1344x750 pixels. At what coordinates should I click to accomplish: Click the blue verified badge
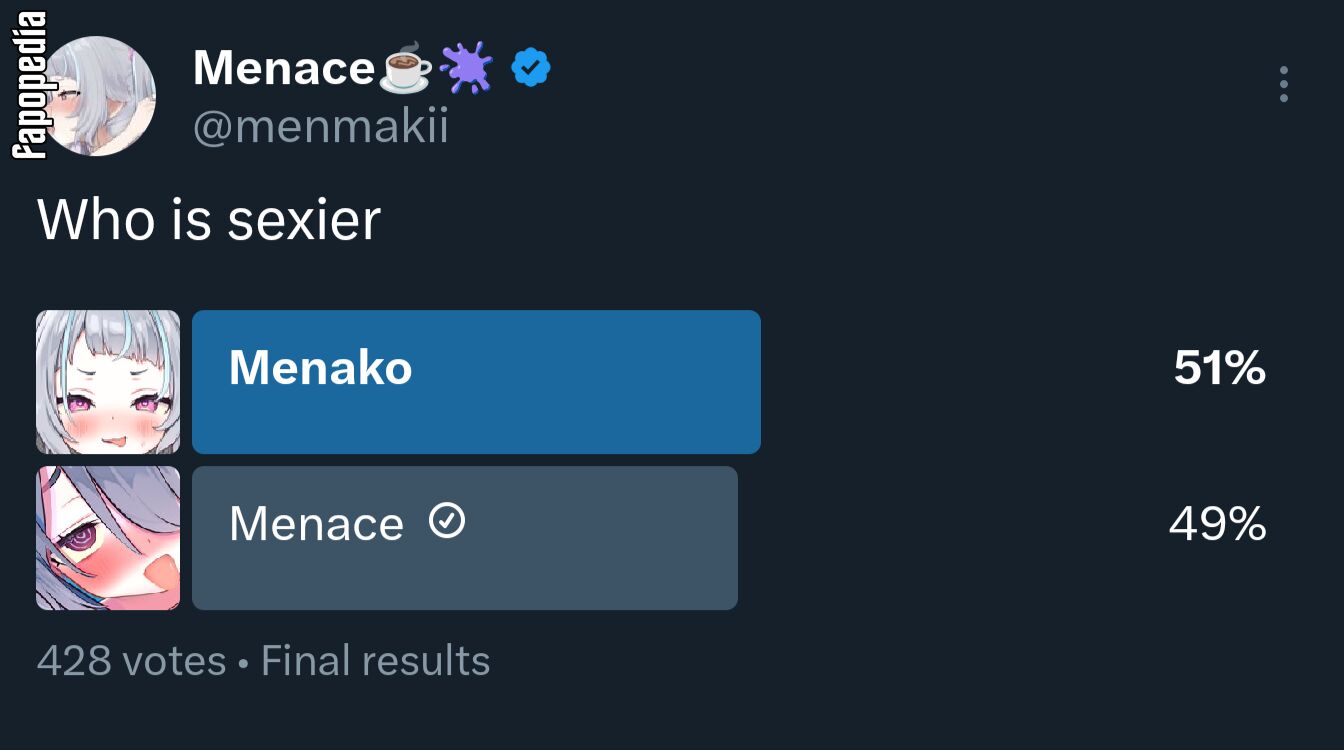pos(531,68)
